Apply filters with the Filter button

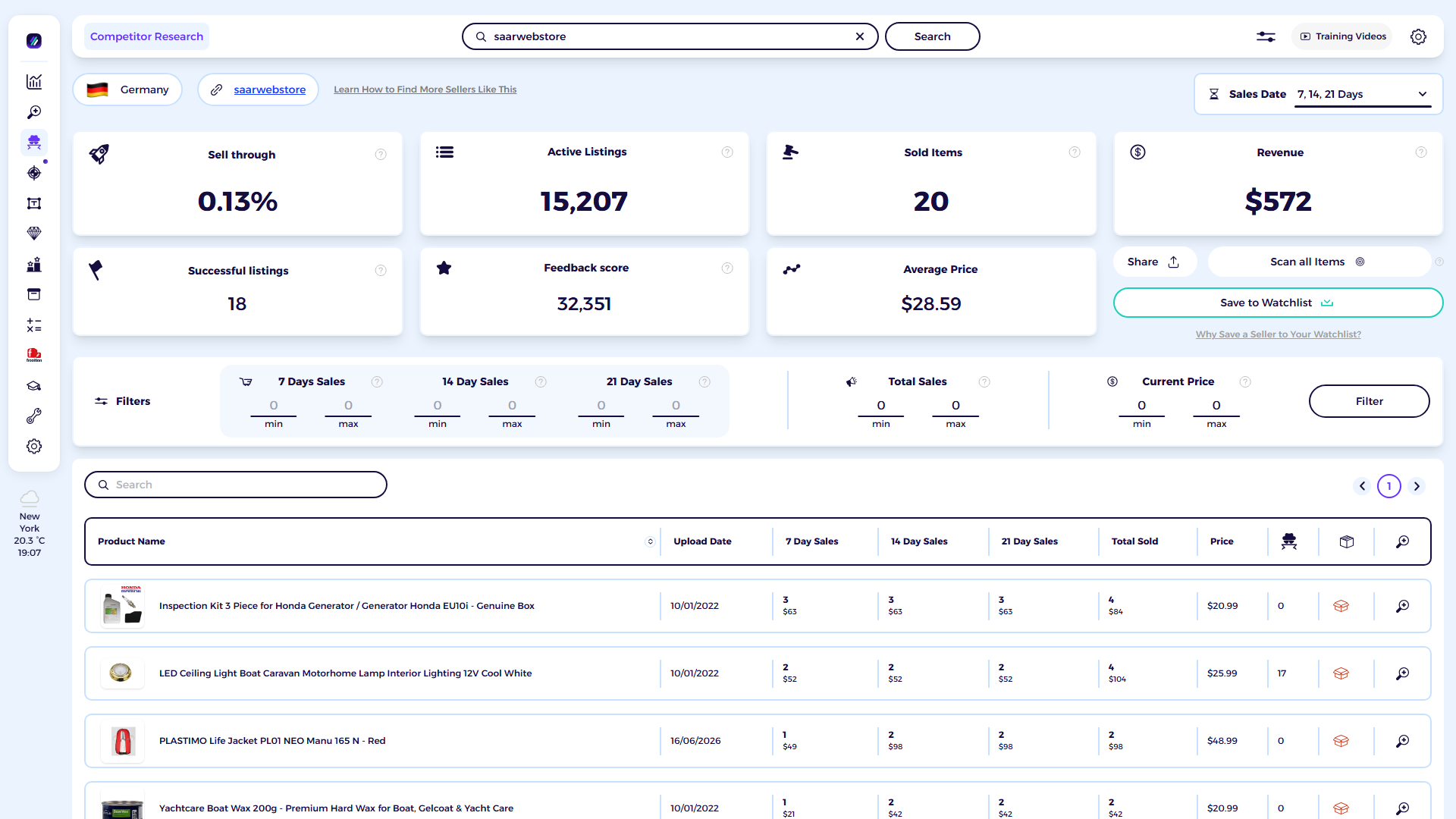coord(1369,401)
